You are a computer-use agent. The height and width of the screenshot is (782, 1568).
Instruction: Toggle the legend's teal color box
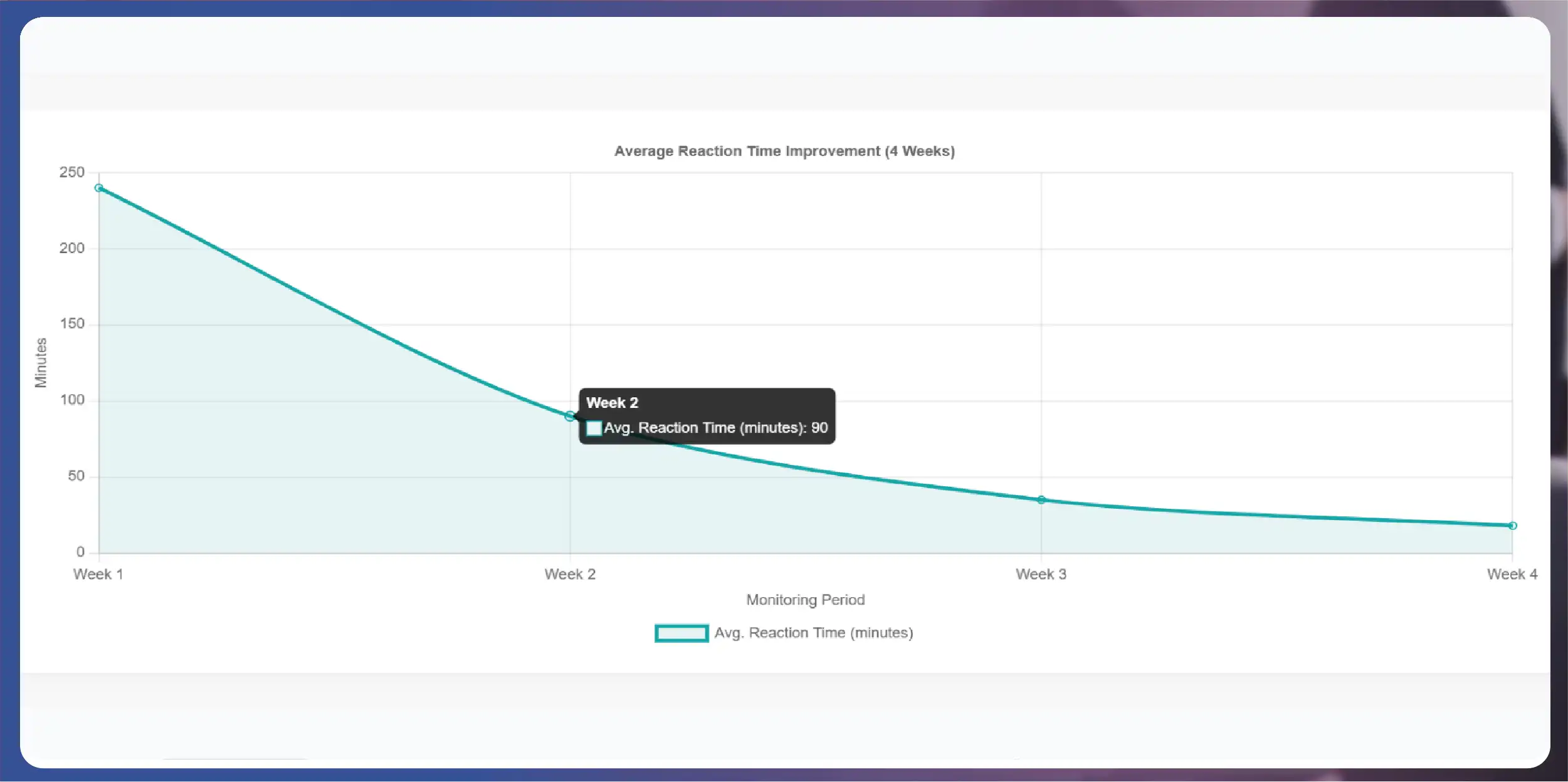(x=681, y=633)
